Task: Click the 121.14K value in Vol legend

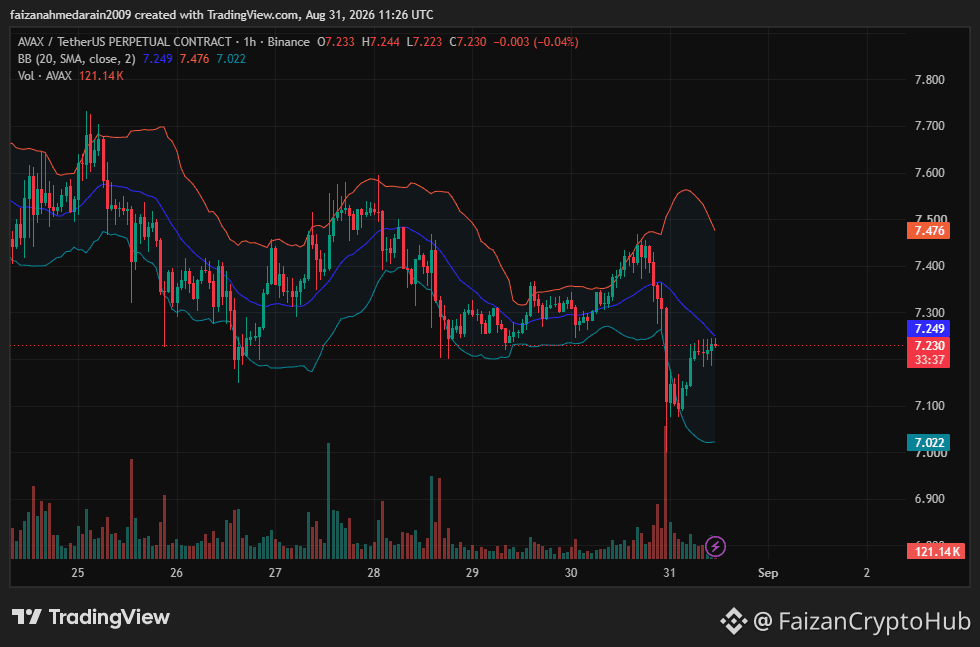Action: [101, 76]
